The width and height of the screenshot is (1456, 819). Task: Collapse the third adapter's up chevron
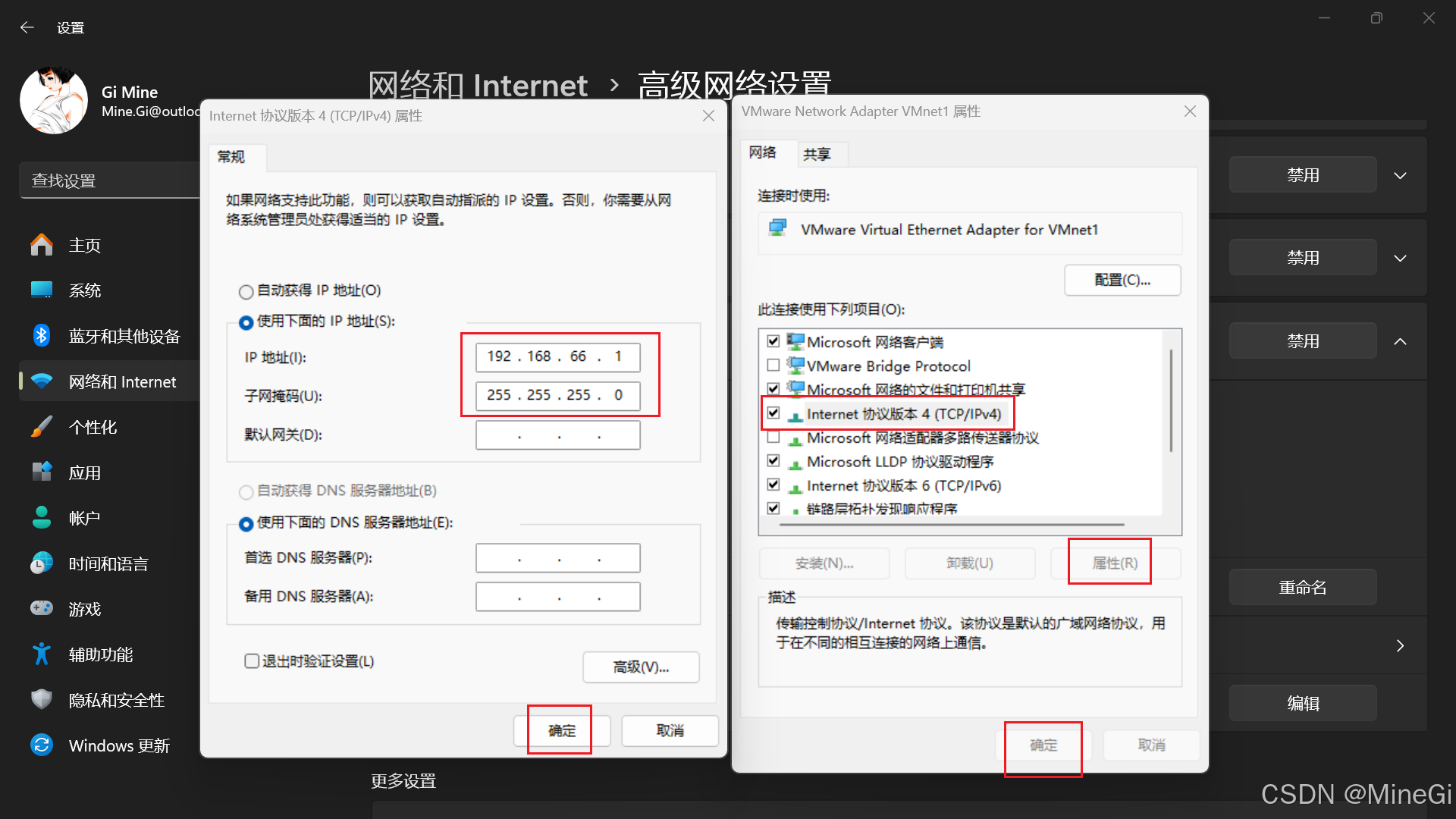[x=1400, y=341]
